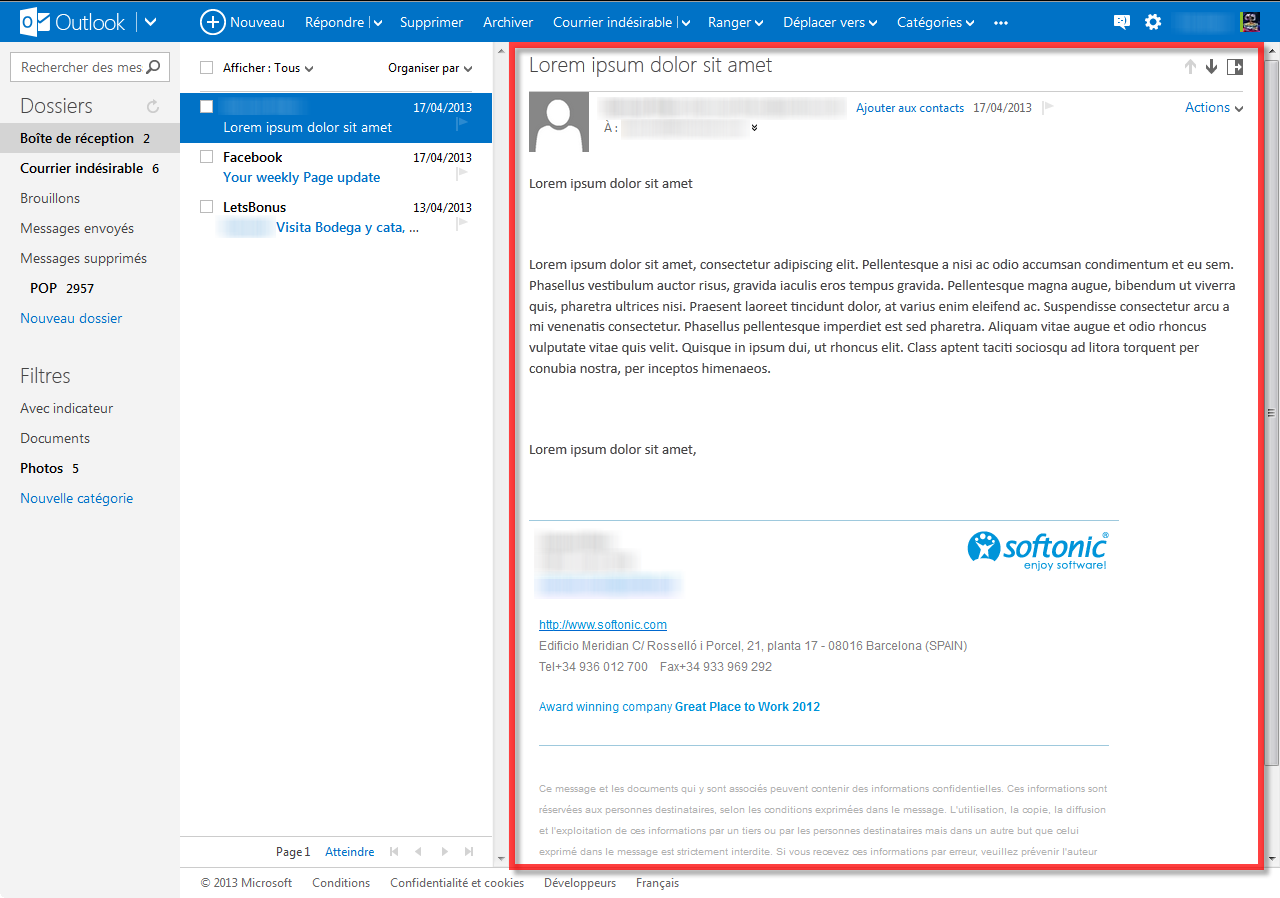
Task: Flag the Facebook email in the list
Action: [460, 174]
